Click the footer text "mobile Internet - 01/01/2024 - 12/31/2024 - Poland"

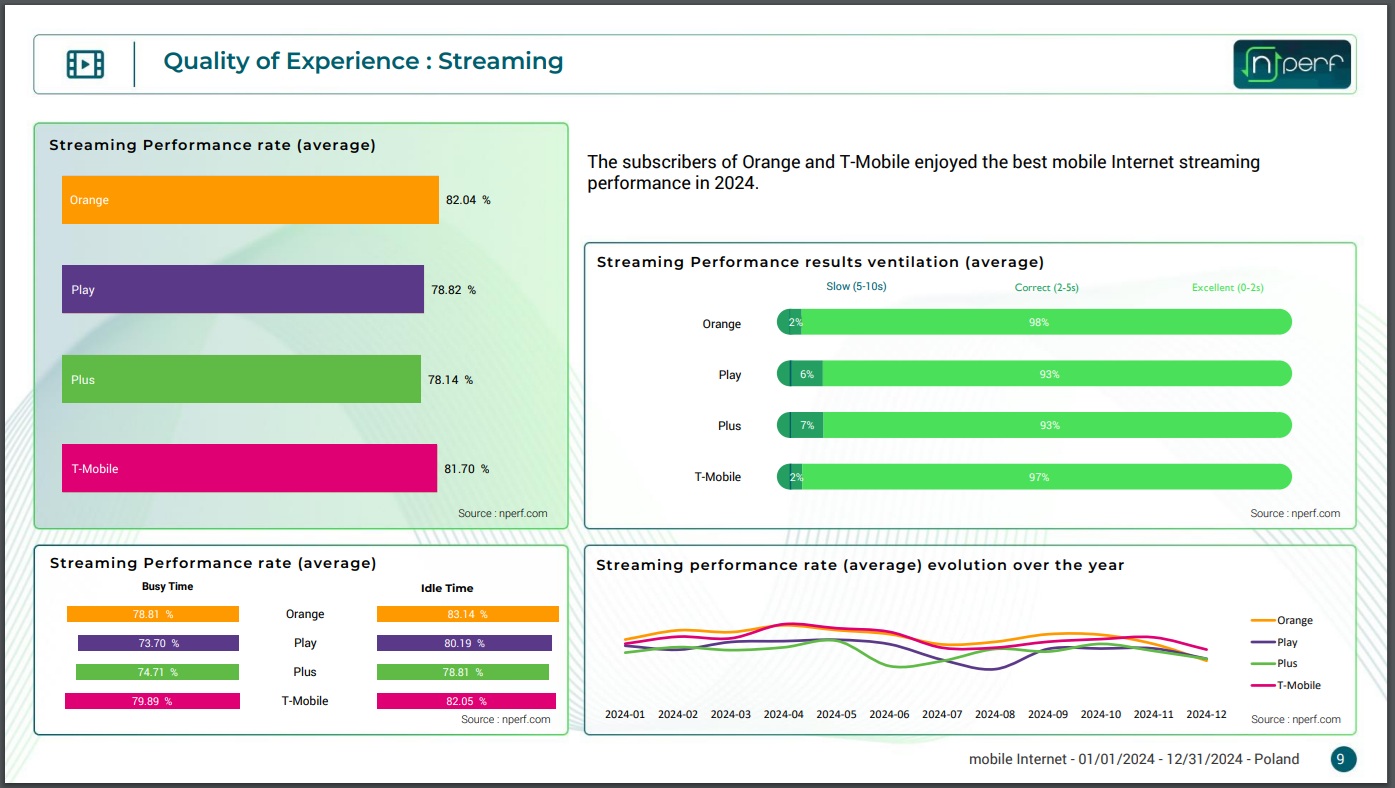[1134, 759]
